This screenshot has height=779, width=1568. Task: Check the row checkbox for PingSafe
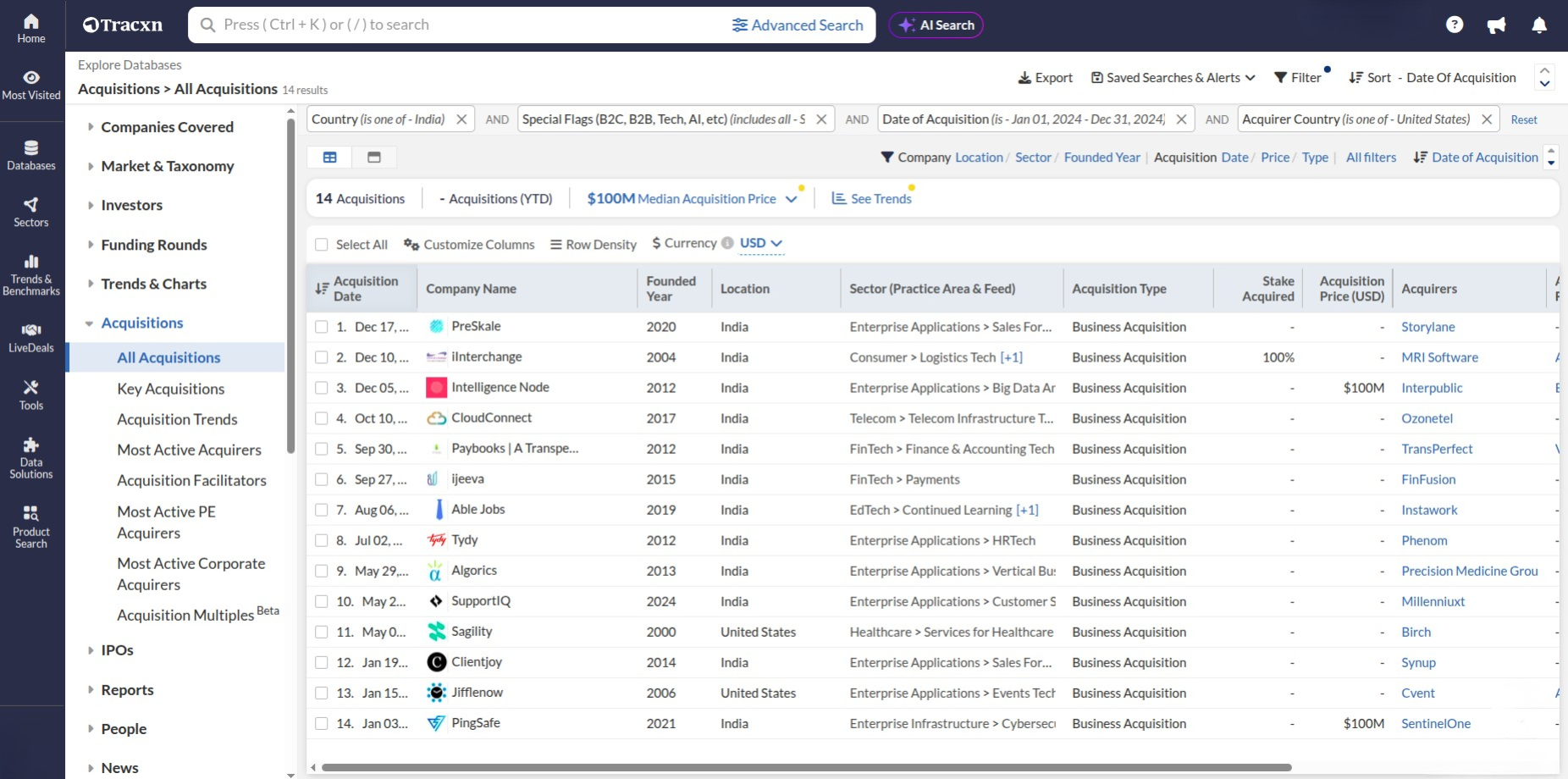click(x=322, y=723)
